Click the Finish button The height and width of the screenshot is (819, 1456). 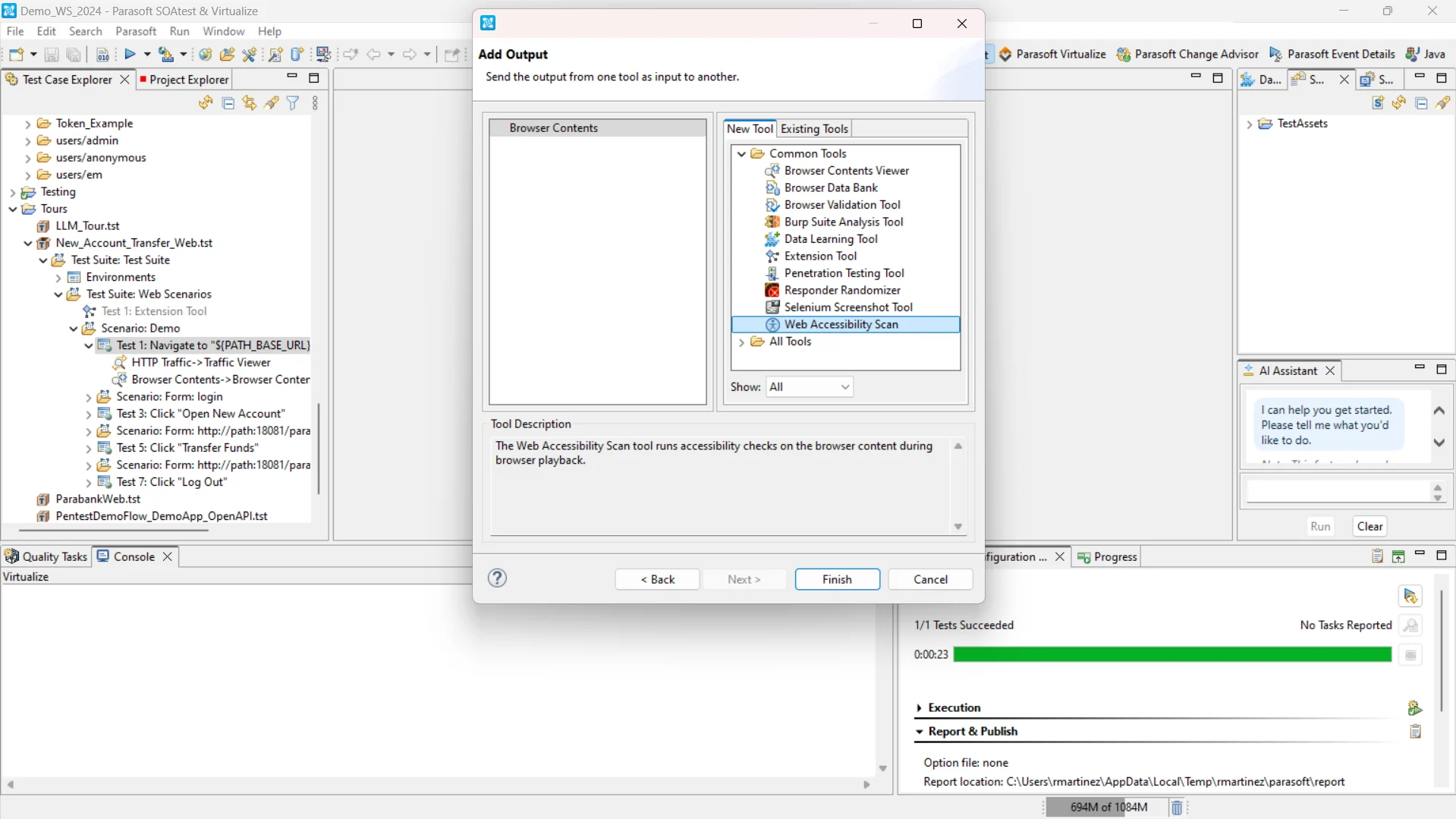(837, 579)
